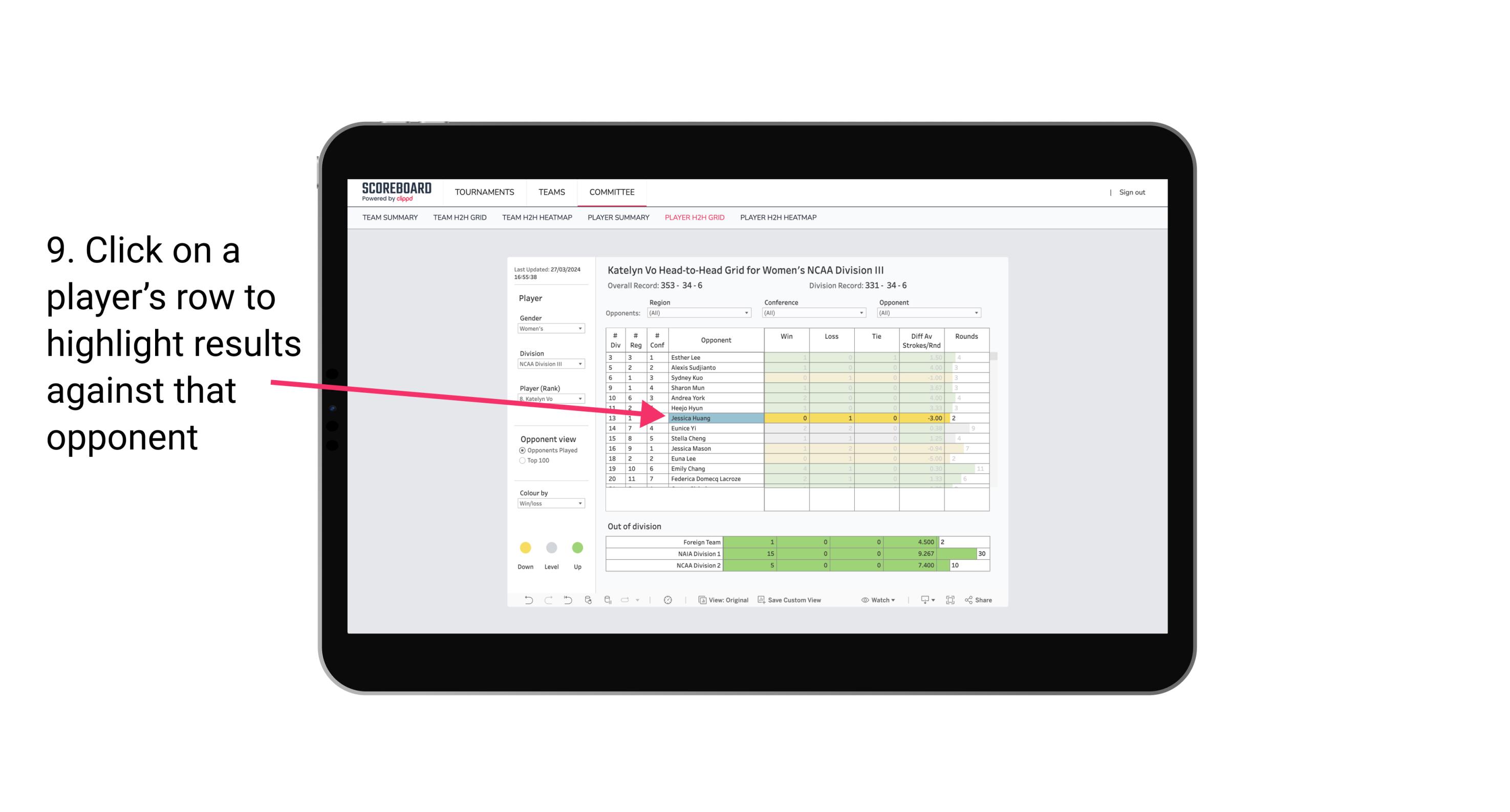Select Top 100 radio button
Viewport: 1510px width, 812px height.
tap(522, 461)
